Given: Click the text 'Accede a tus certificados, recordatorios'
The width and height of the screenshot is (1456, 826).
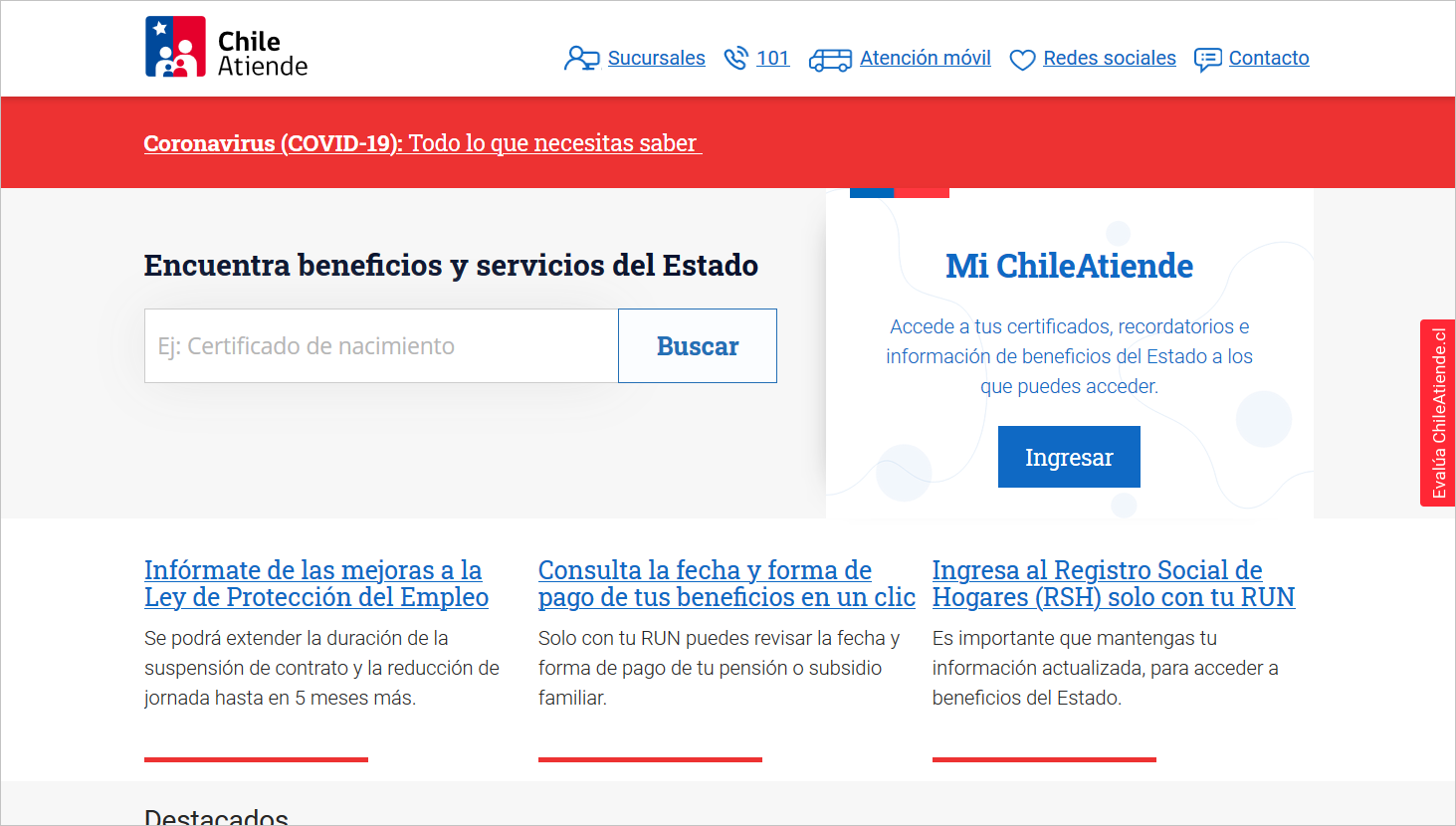Looking at the screenshot, I should tap(1061, 326).
